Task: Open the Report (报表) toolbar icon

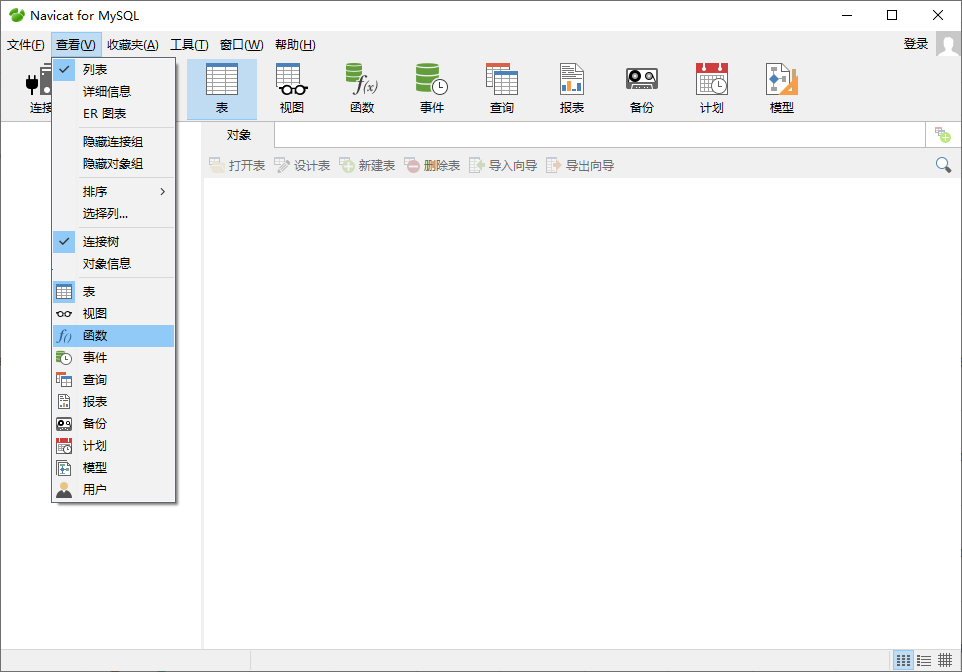Action: 572,89
